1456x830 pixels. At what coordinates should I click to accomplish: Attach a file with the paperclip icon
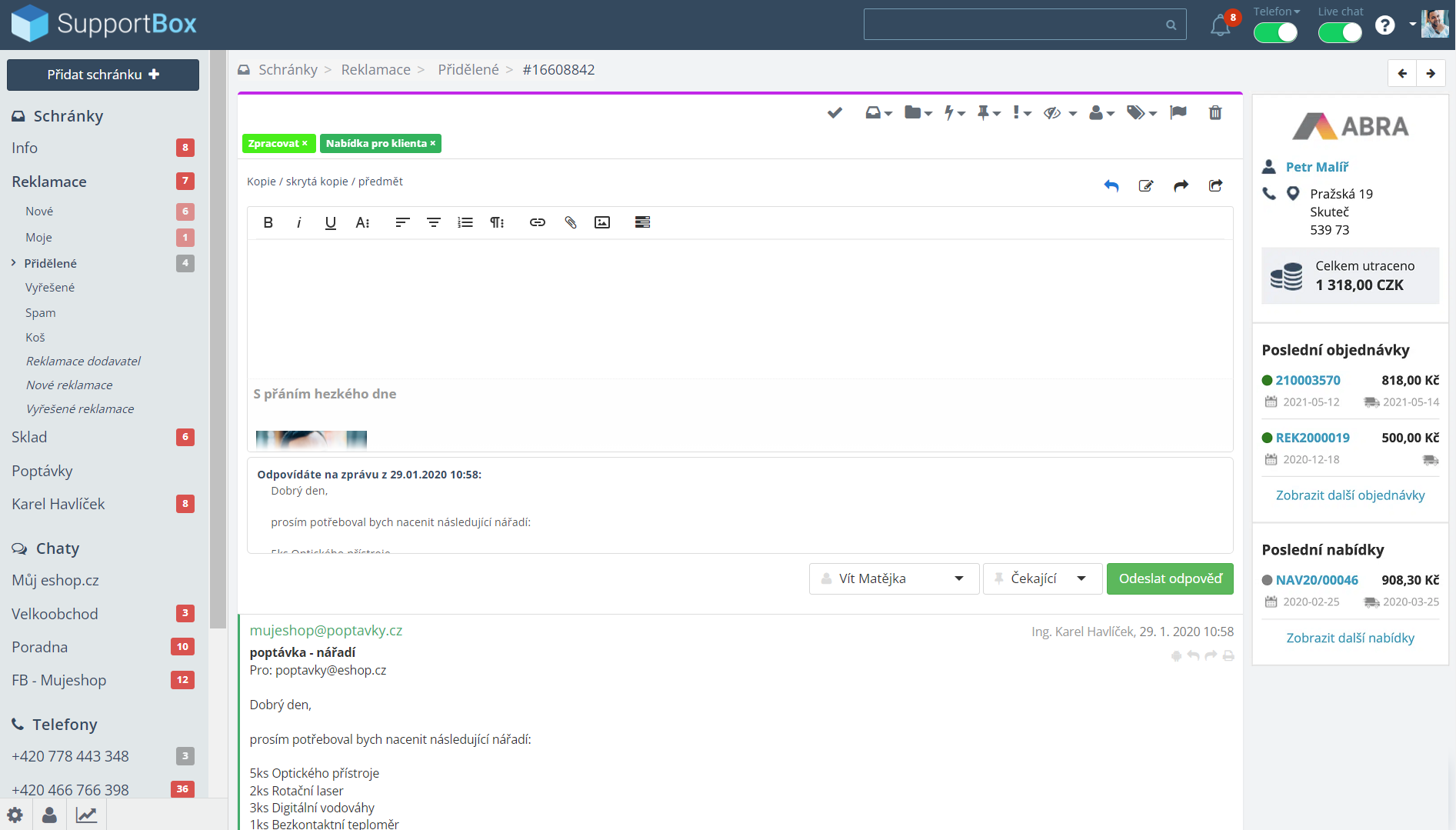click(570, 222)
